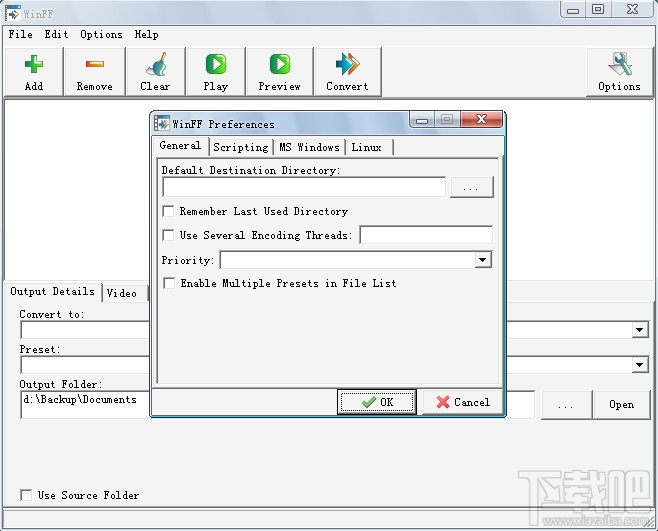This screenshot has height=531, width=658.
Task: Open the Options wrench toolbar icon
Action: [620, 64]
